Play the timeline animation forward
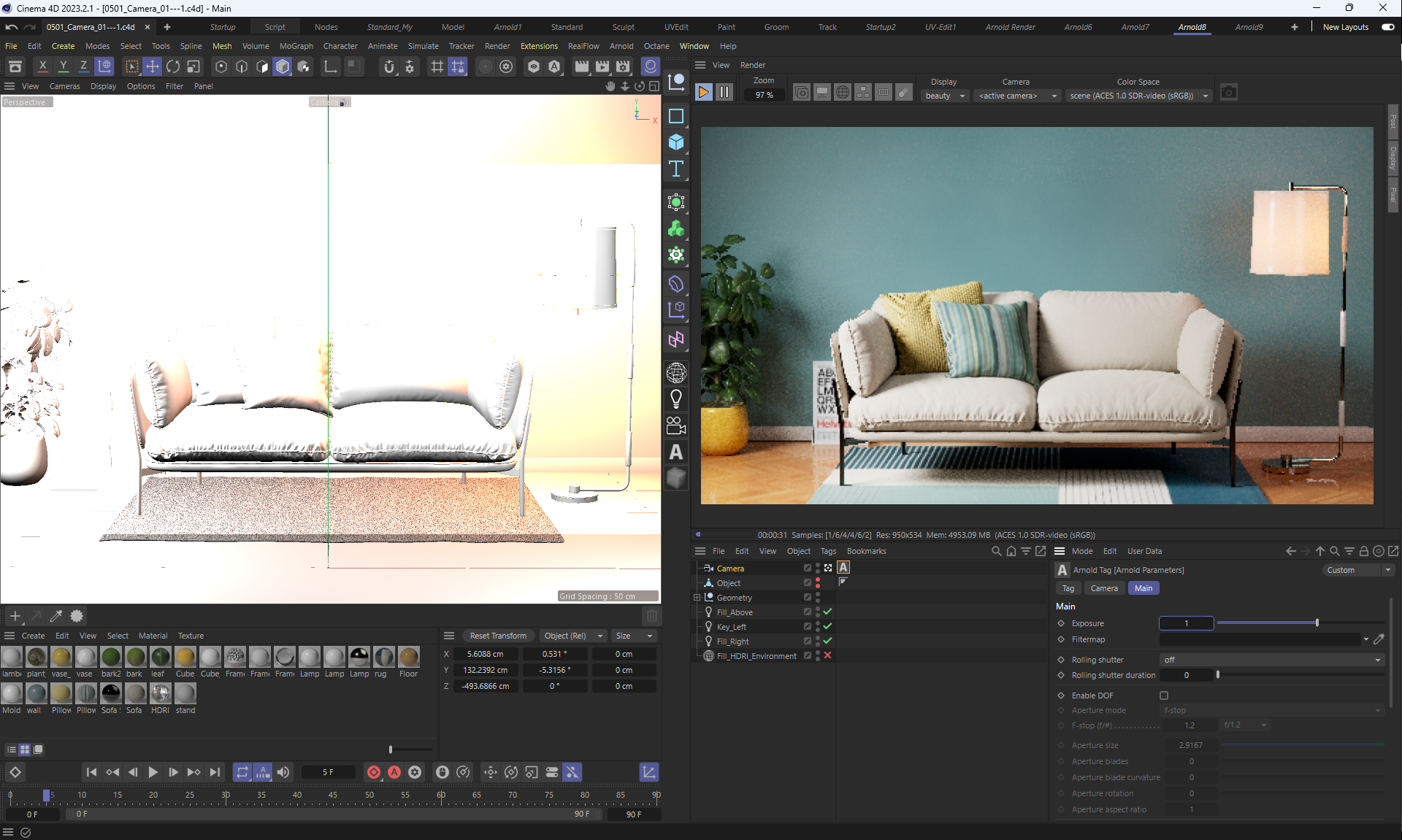This screenshot has height=840, width=1402. tap(153, 772)
